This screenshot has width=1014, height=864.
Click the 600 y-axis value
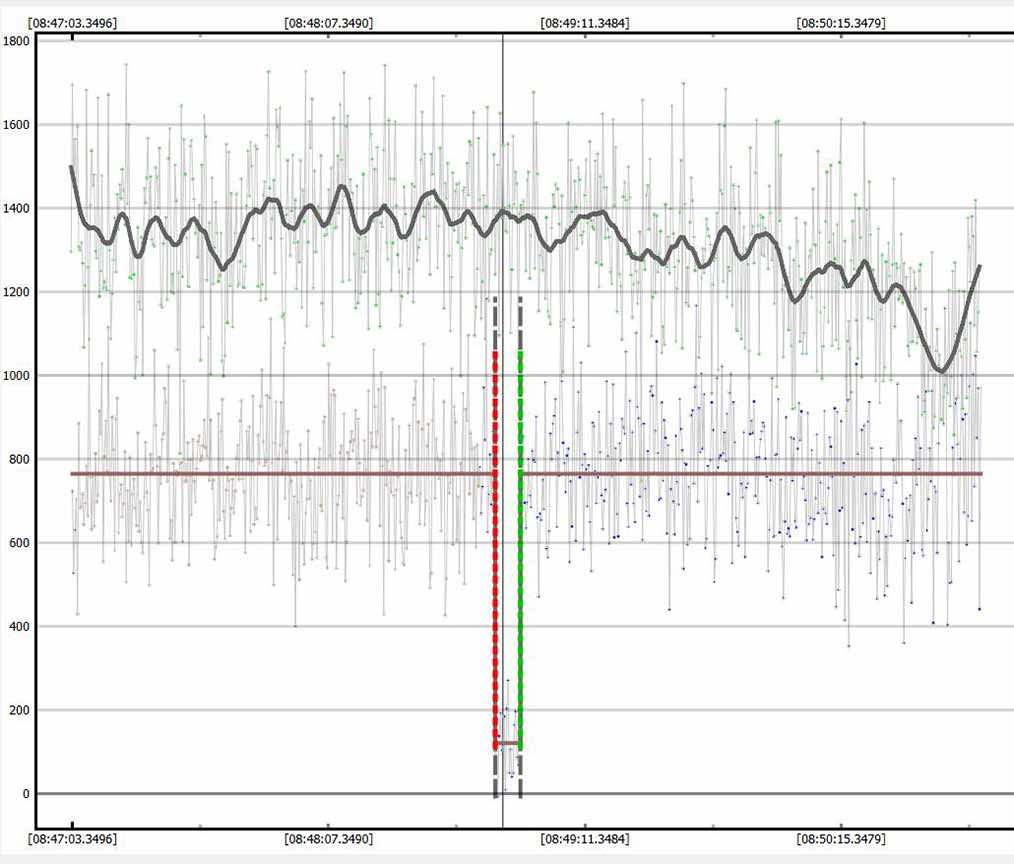pos(19,543)
